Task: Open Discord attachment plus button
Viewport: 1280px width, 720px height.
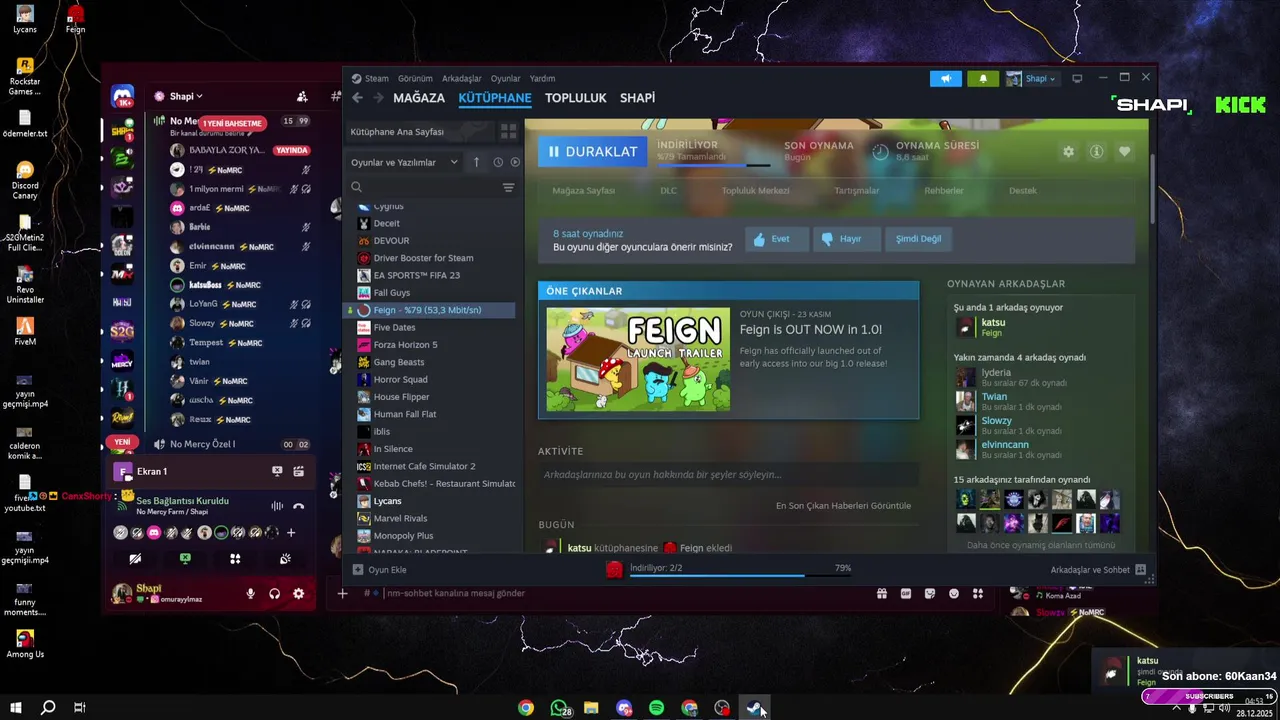Action: [342, 594]
